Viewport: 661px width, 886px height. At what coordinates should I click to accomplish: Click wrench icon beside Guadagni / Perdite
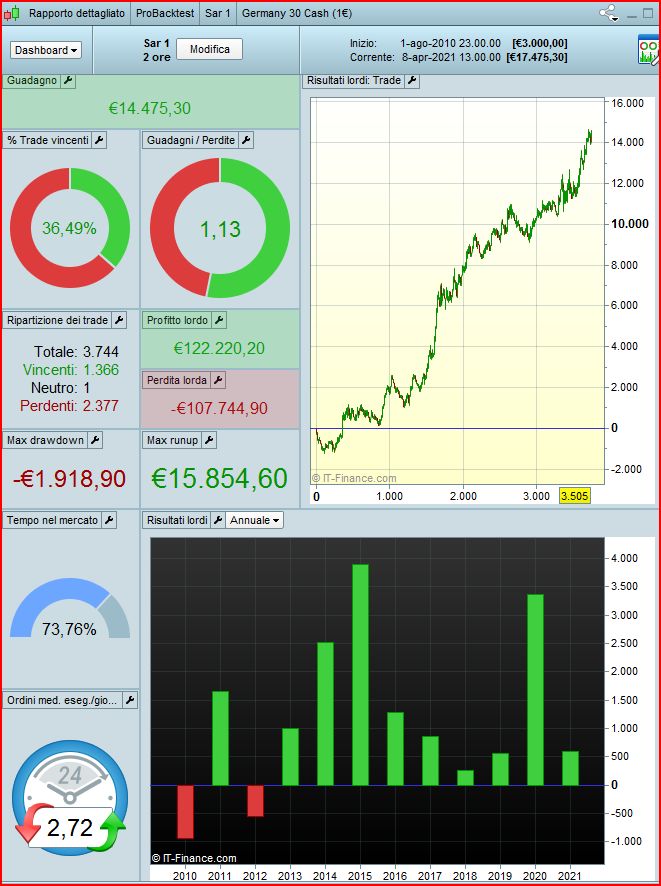coord(246,140)
